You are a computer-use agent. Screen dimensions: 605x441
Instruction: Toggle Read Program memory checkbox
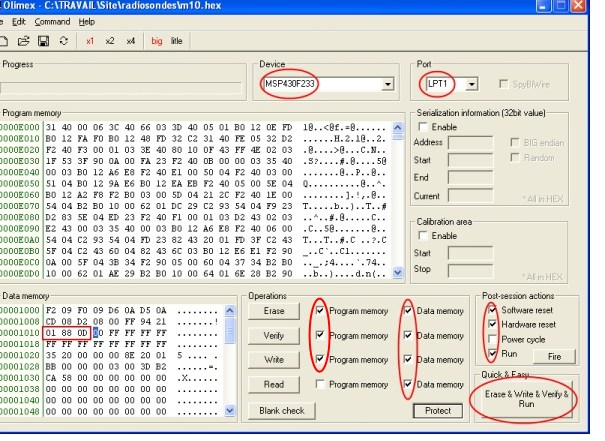(320, 384)
